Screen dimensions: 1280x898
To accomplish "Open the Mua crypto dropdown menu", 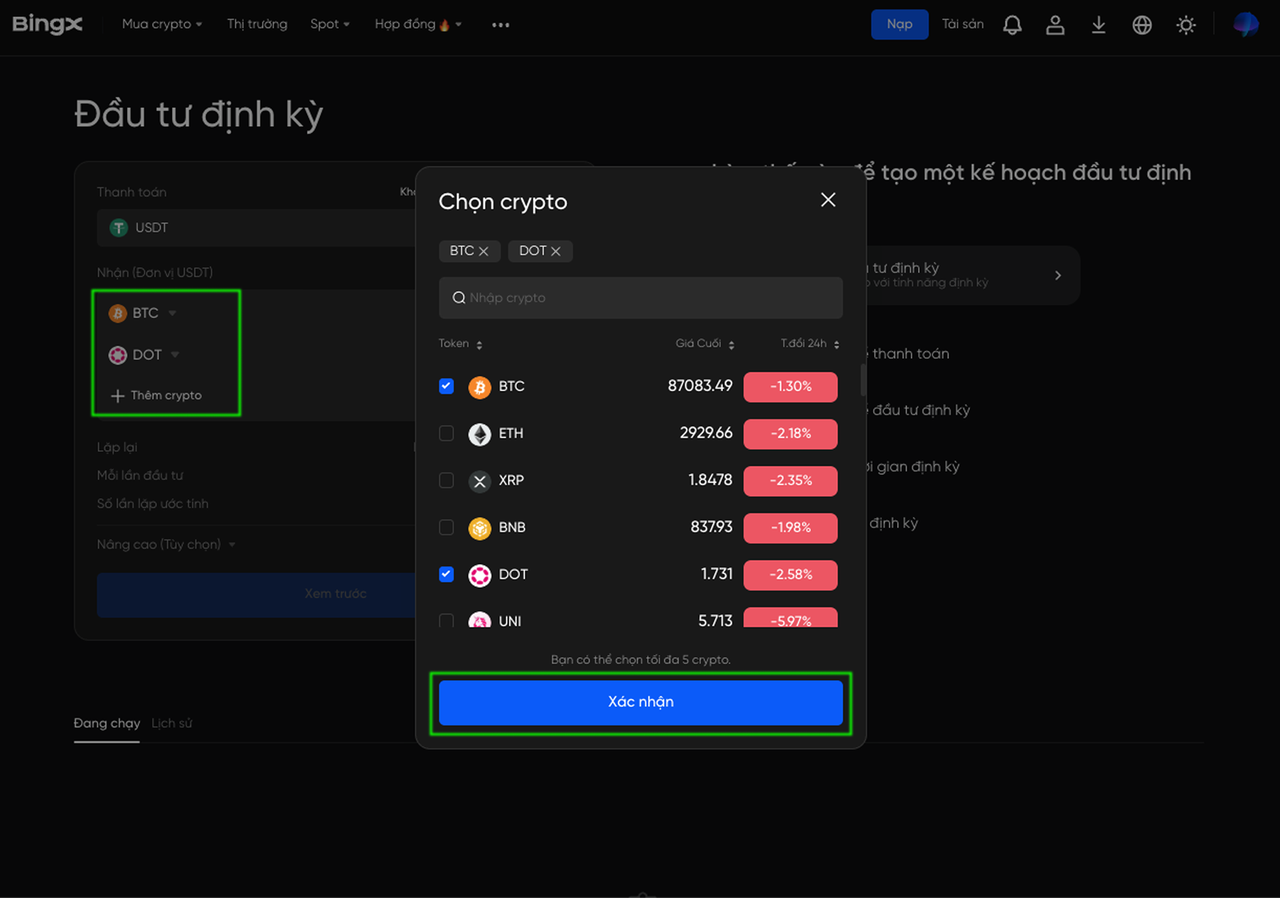I will coord(161,24).
